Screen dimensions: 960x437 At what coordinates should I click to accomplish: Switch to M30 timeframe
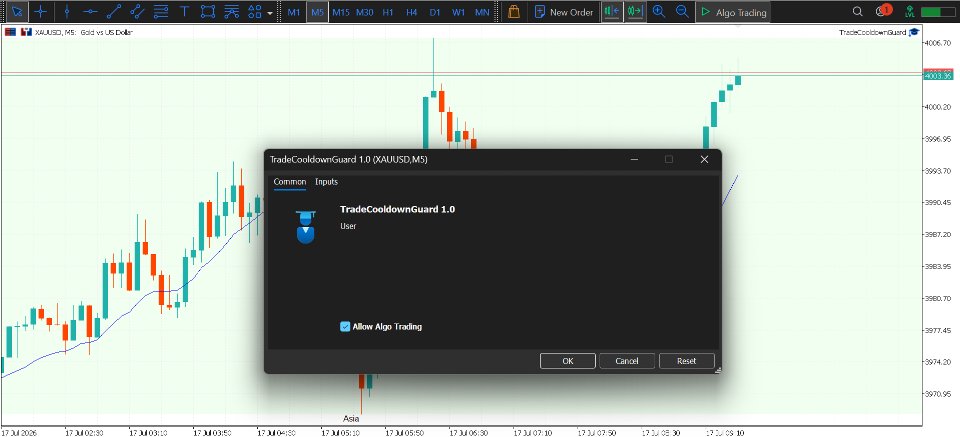point(364,12)
